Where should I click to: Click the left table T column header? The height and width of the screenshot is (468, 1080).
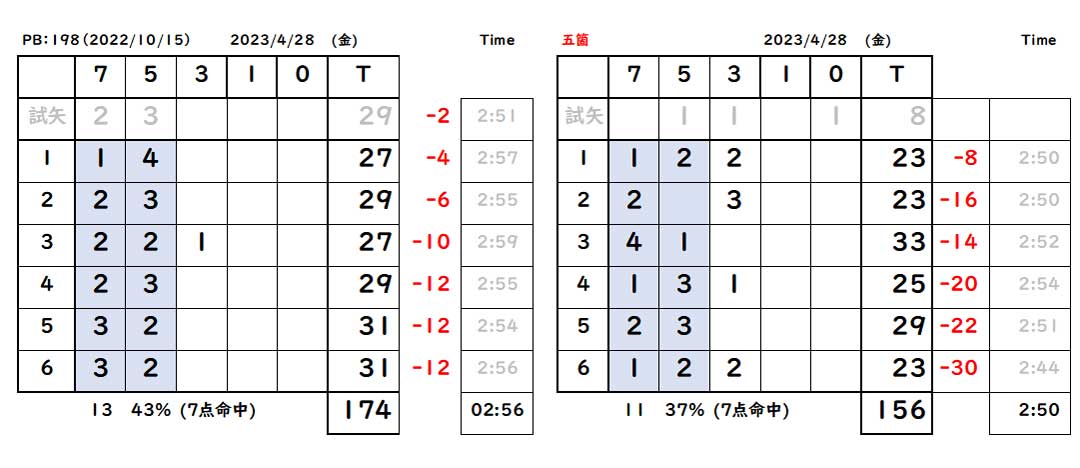363,76
